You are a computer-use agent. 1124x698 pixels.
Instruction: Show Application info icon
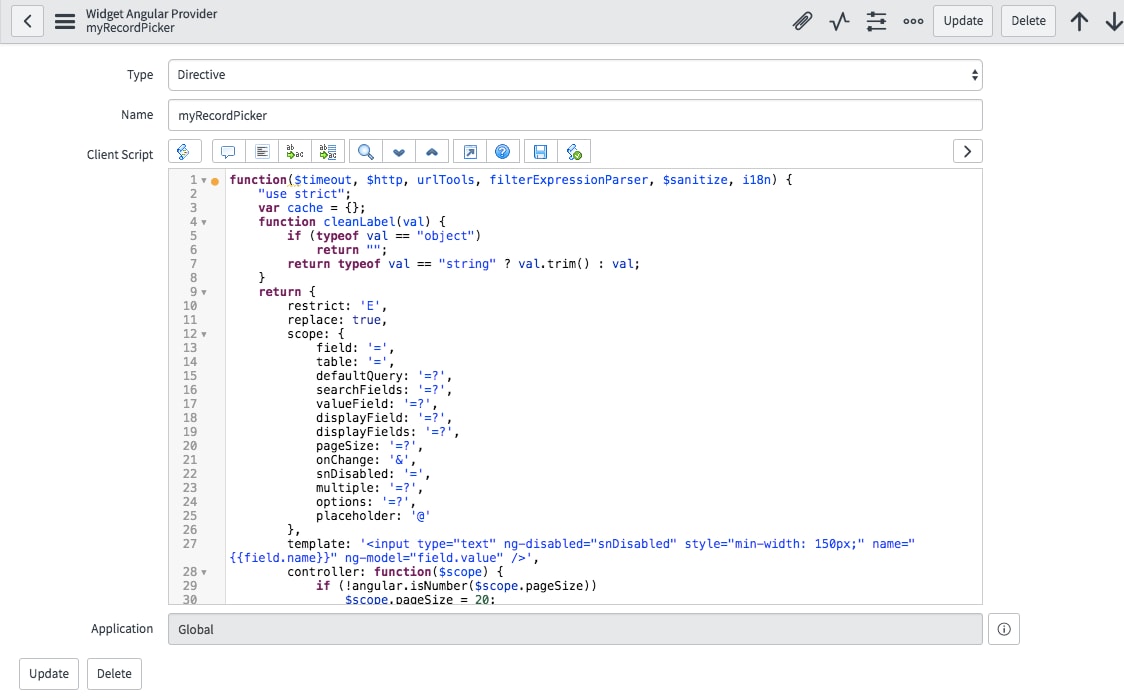pyautogui.click(x=1004, y=629)
